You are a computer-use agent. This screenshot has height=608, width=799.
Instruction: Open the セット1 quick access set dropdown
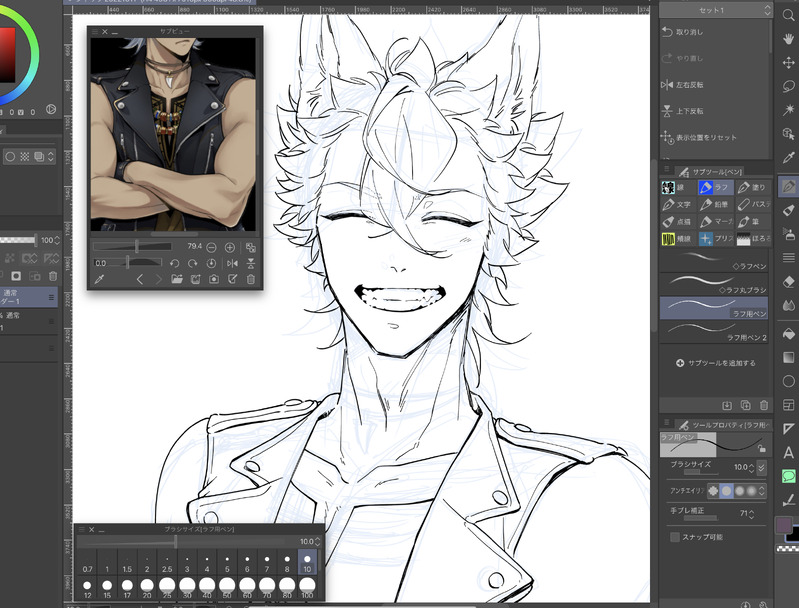[715, 10]
